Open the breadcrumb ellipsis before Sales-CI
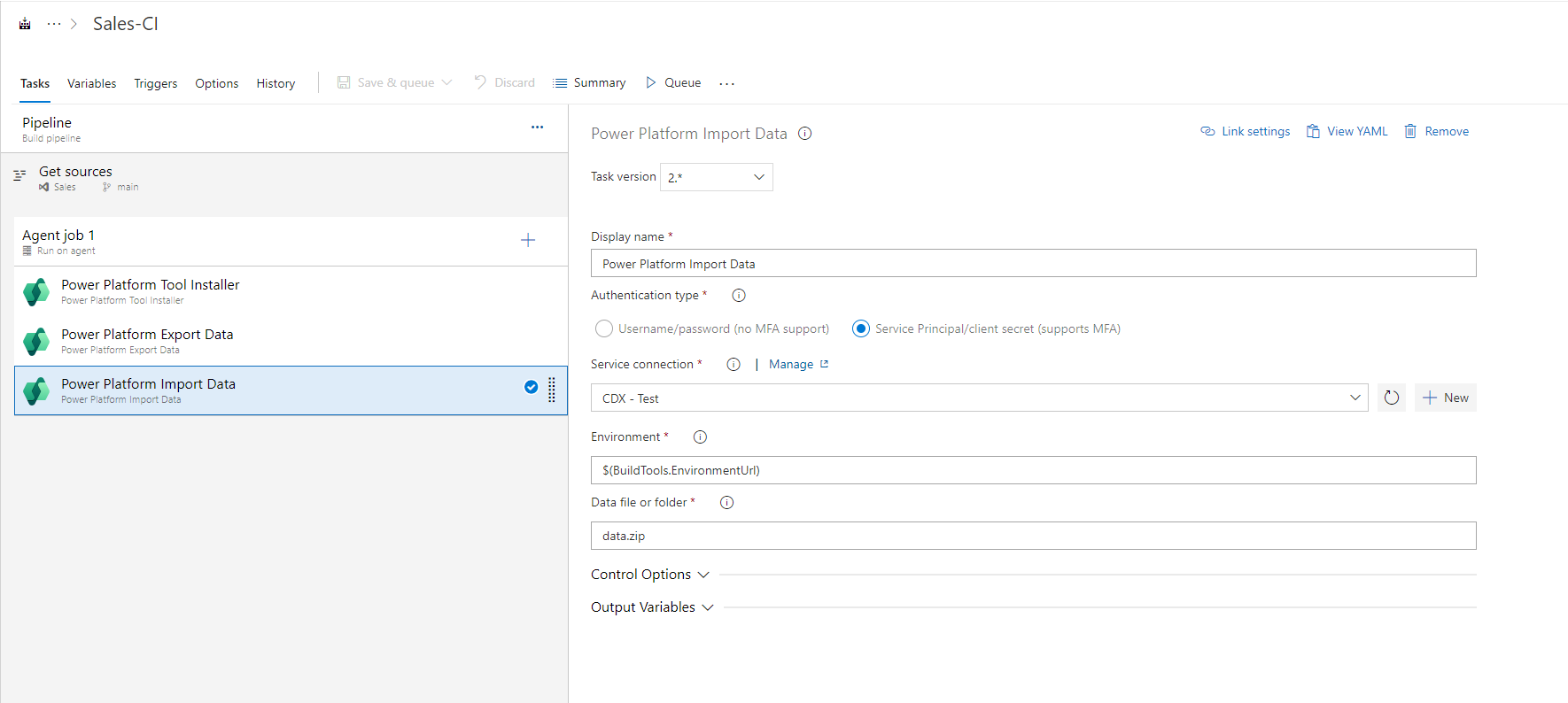The width and height of the screenshot is (1568, 703). [x=54, y=24]
